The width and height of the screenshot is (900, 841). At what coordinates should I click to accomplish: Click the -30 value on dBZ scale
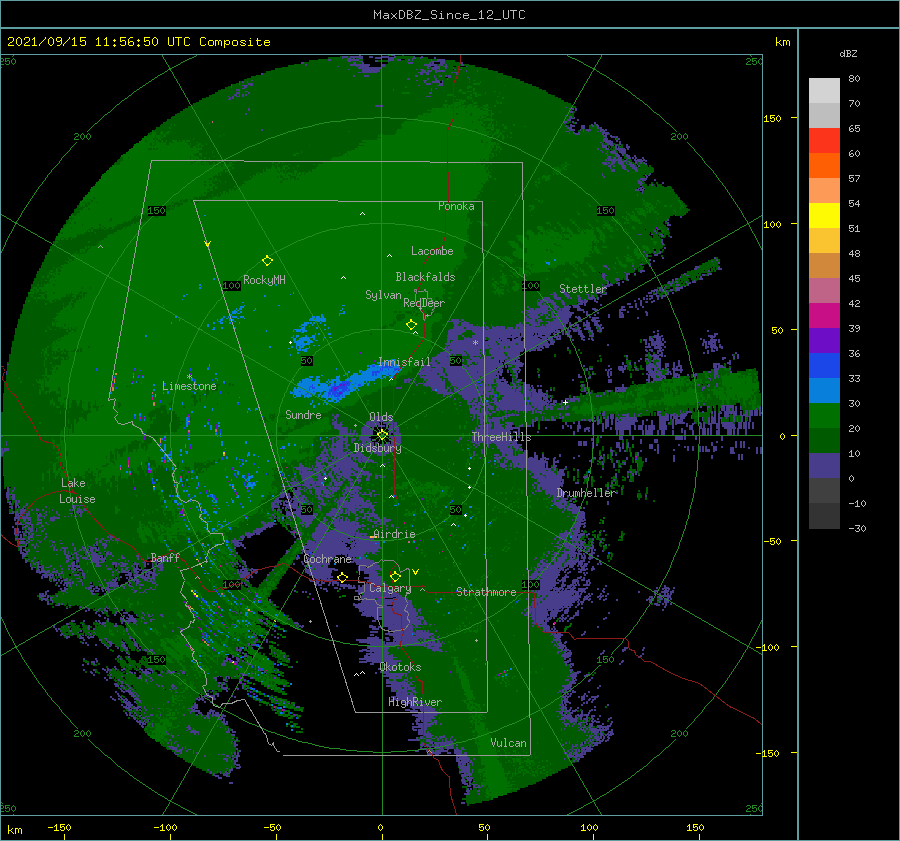[x=857, y=529]
